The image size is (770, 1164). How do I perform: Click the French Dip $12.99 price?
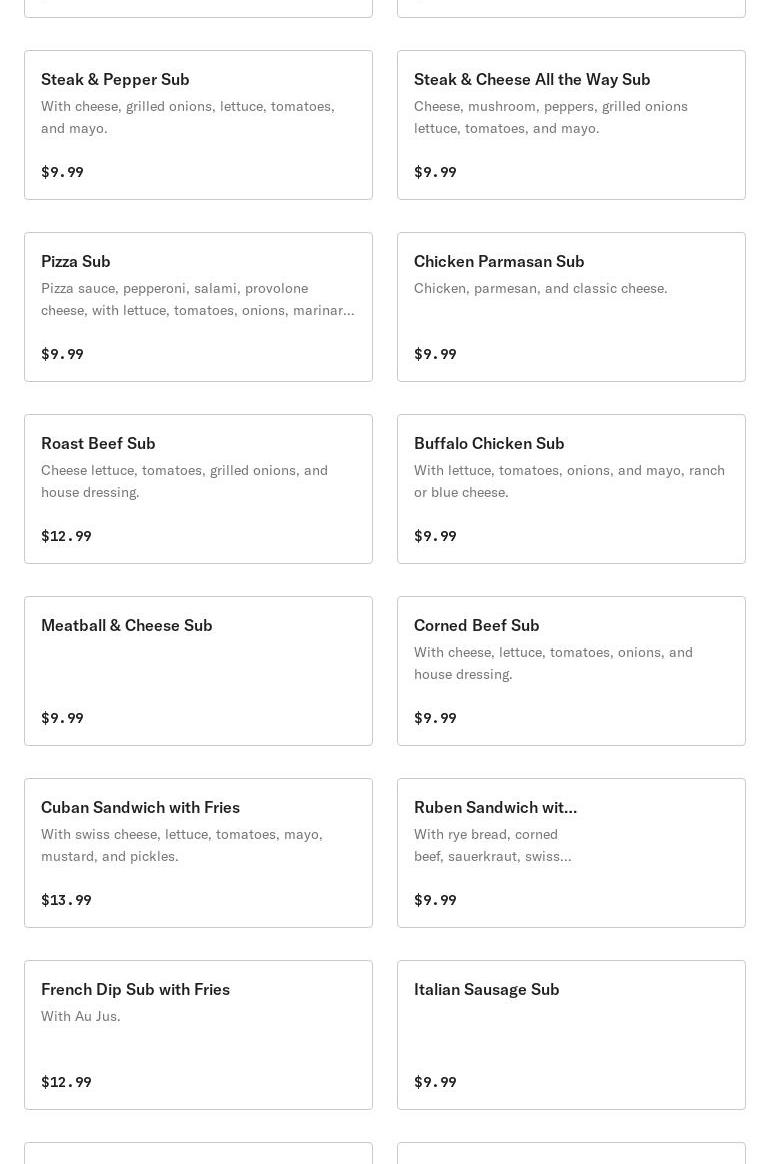[x=66, y=1082]
